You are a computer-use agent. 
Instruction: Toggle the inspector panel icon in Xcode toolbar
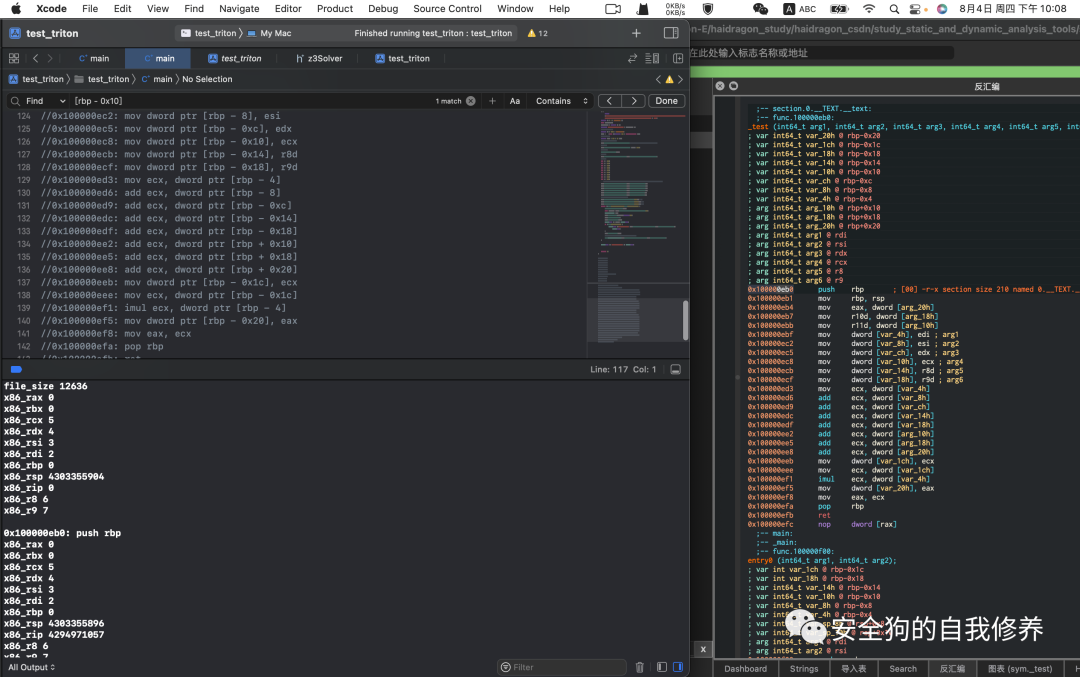pyautogui.click(x=671, y=33)
